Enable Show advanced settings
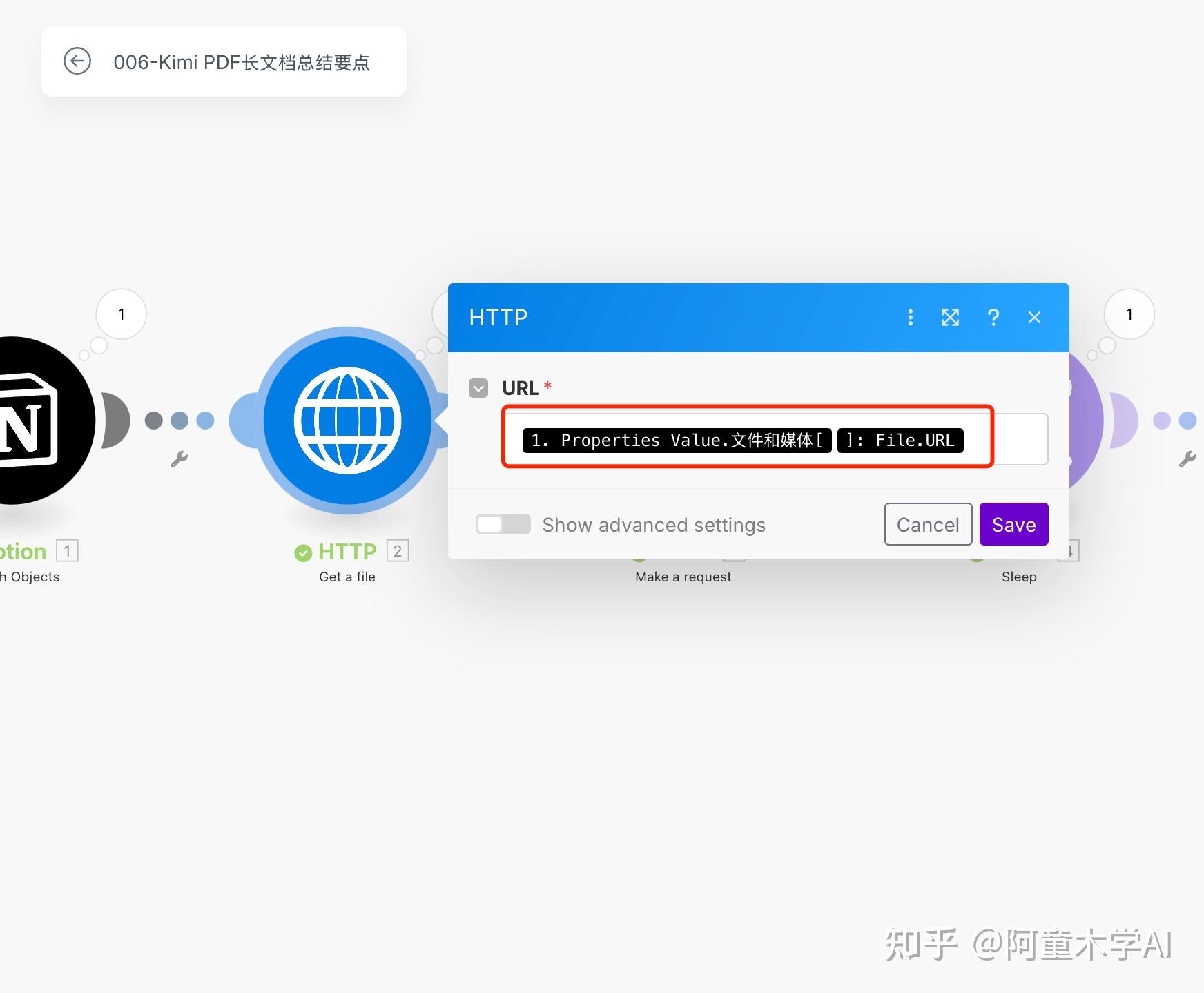The width and height of the screenshot is (1204, 993). [503, 524]
